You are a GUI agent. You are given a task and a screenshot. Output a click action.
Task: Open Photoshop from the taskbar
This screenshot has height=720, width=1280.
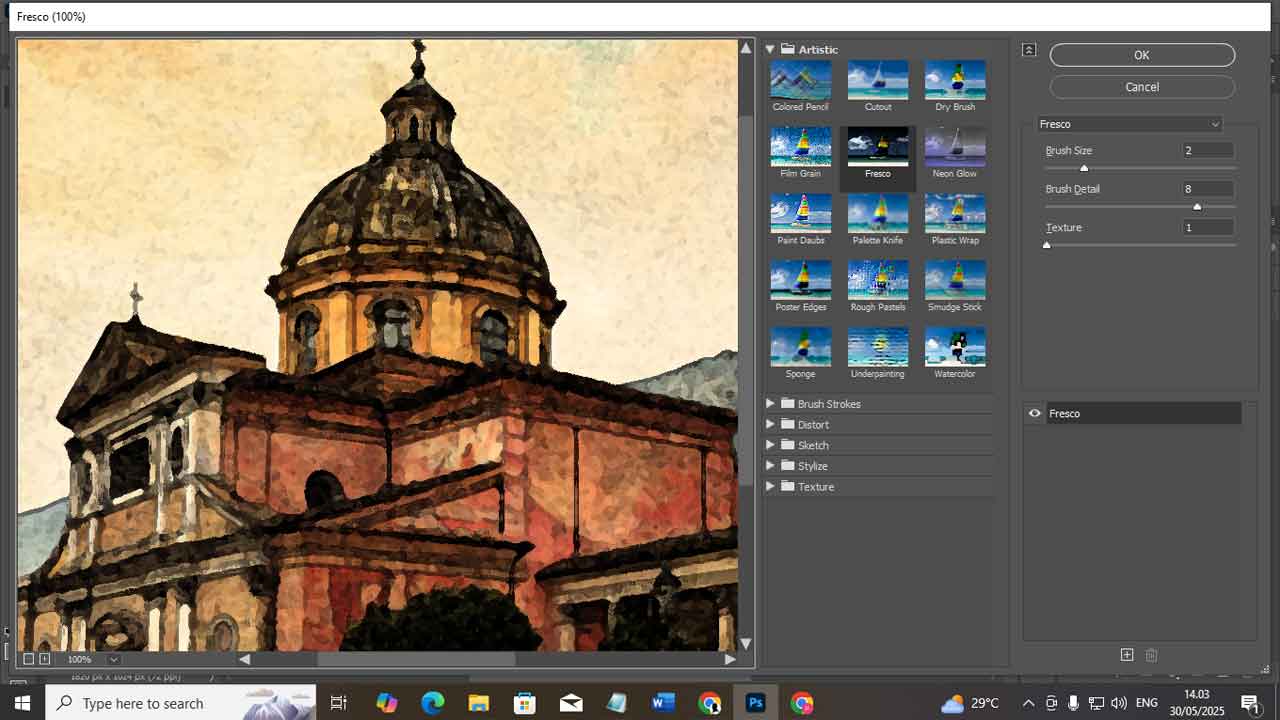[756, 703]
